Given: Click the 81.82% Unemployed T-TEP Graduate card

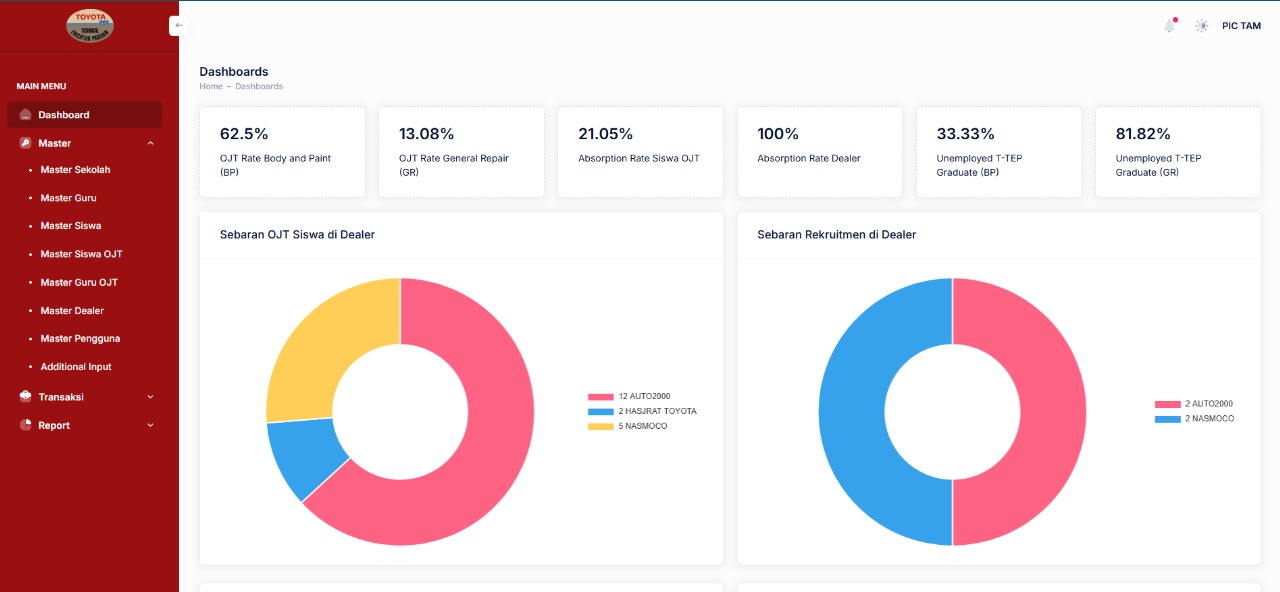Looking at the screenshot, I should click(x=1178, y=152).
